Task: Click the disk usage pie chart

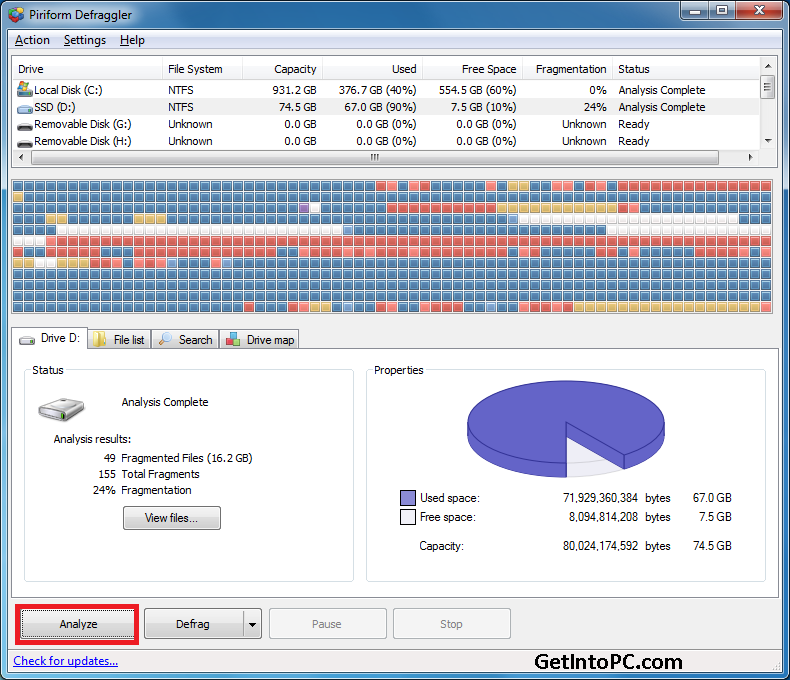Action: pos(566,428)
